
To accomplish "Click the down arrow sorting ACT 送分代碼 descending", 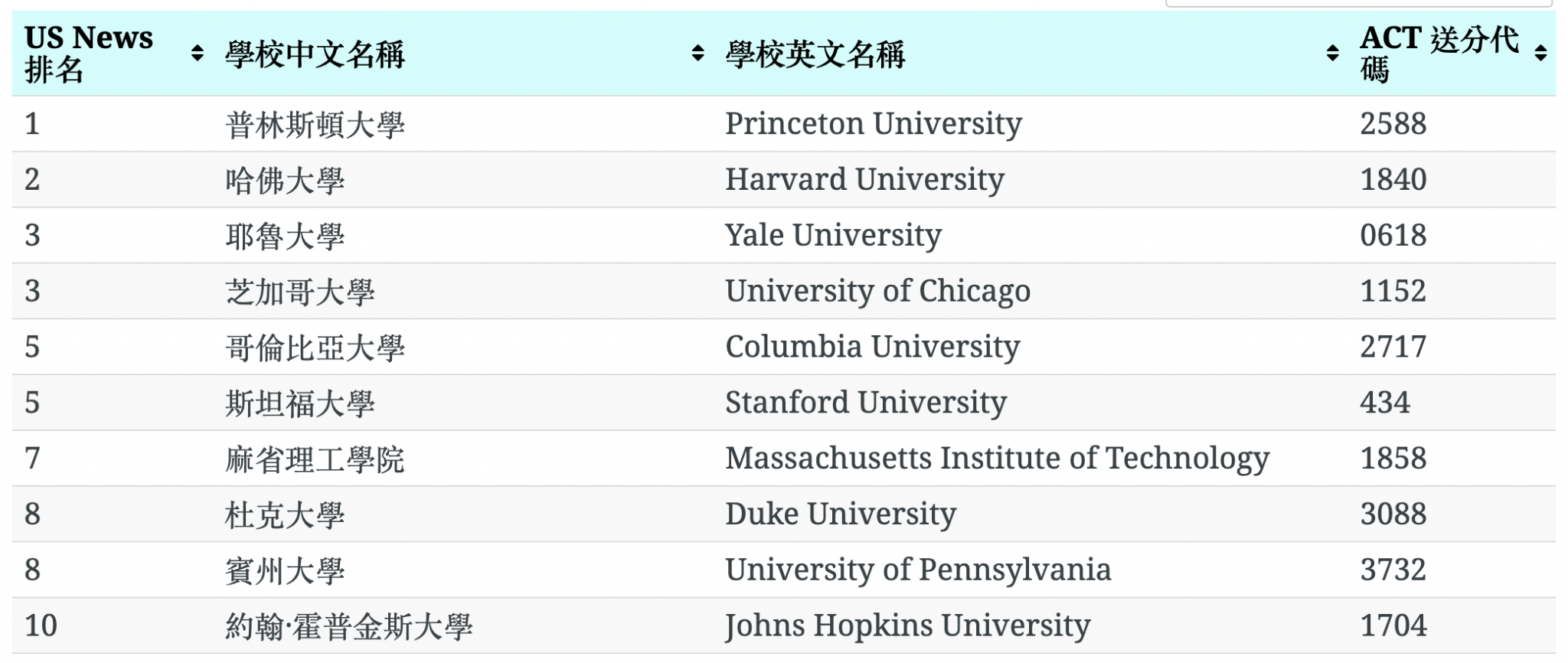I will (1541, 58).
